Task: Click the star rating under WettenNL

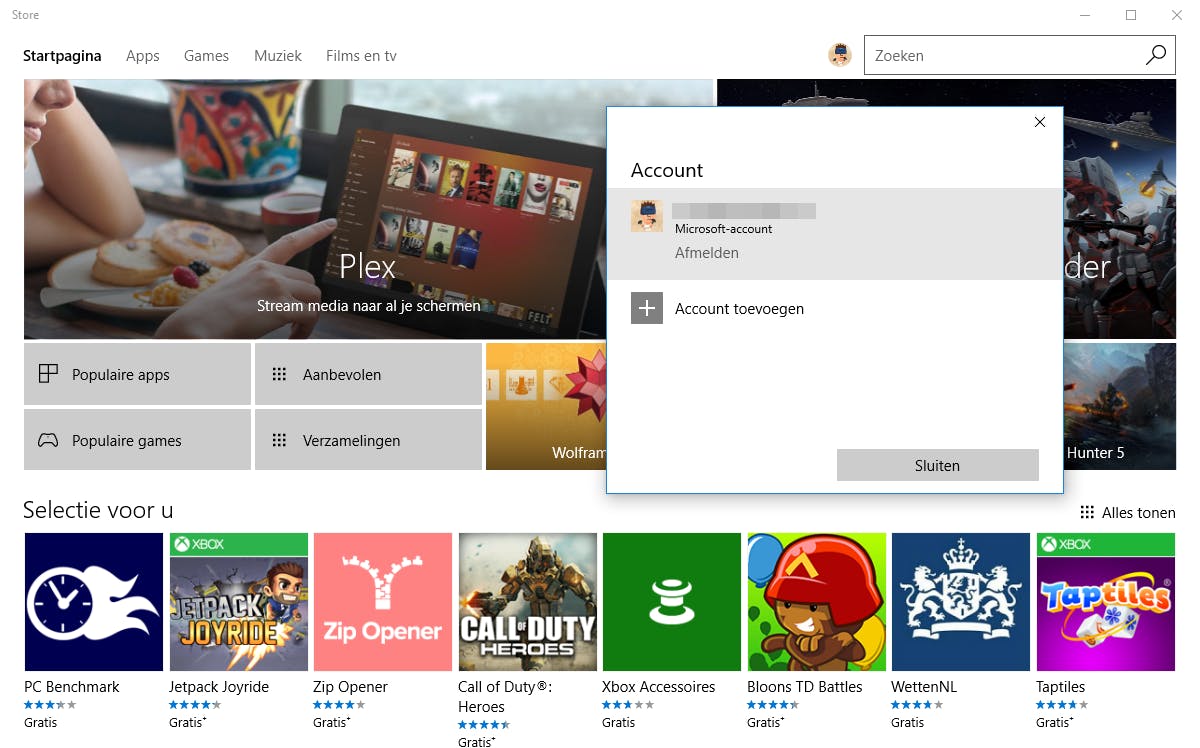Action: click(x=917, y=705)
